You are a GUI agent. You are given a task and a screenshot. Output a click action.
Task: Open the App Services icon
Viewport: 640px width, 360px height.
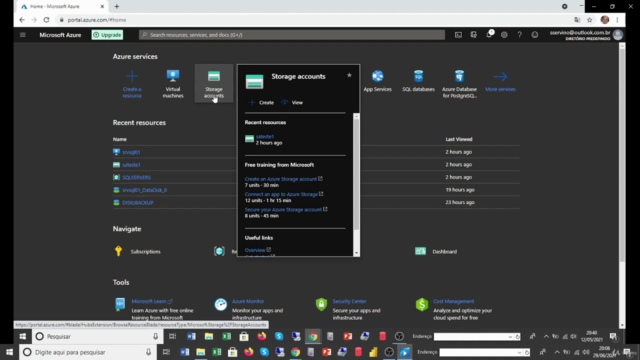coord(378,76)
